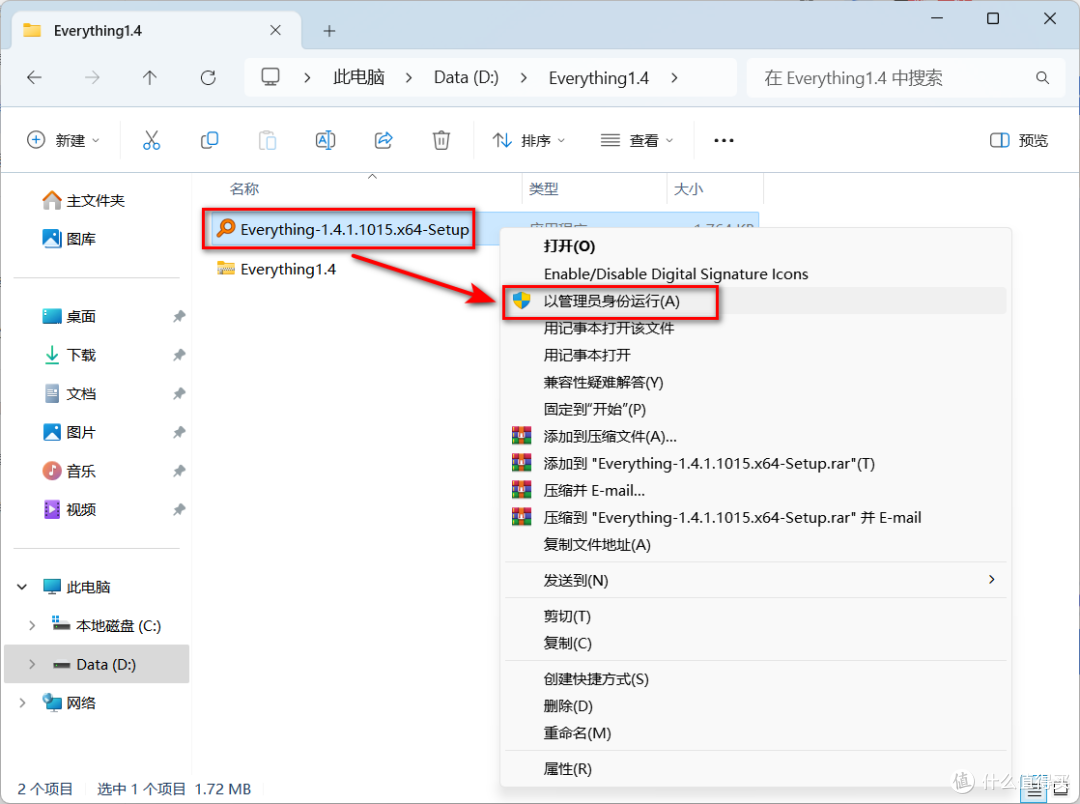Screen dimensions: 1080x804
Task: Click the 此电脑 breadcrumb
Action: (x=359, y=77)
